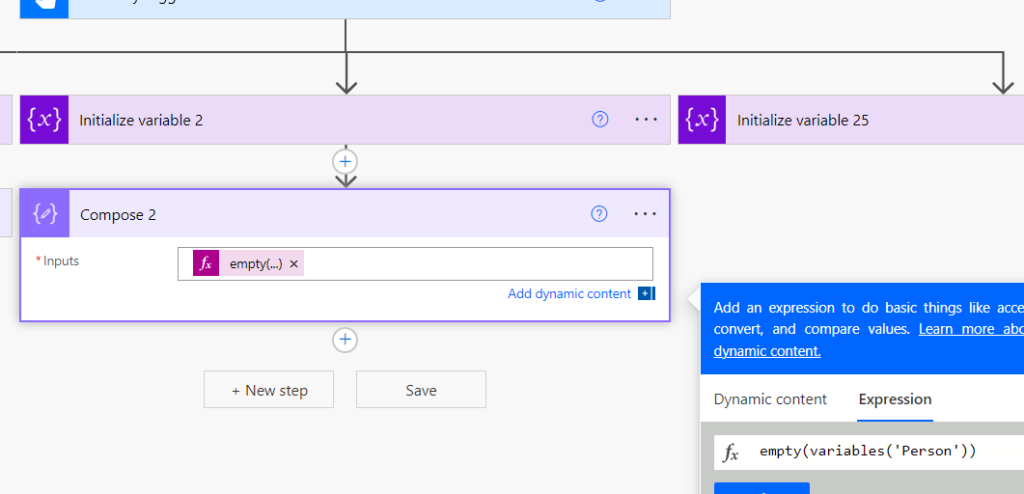The width and height of the screenshot is (1024, 494).
Task: Switch to the Dynamic content tab
Action: tap(770, 399)
